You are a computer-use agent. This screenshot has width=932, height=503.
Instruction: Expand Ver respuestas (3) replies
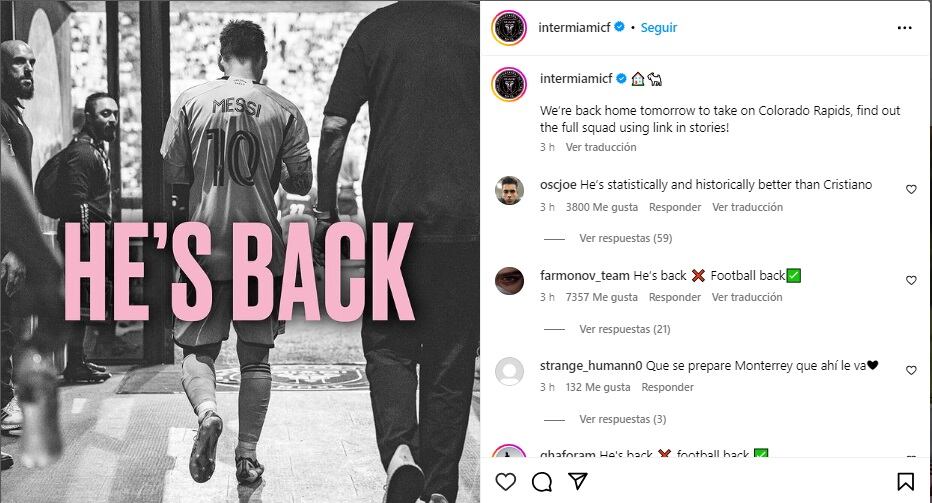tap(622, 420)
